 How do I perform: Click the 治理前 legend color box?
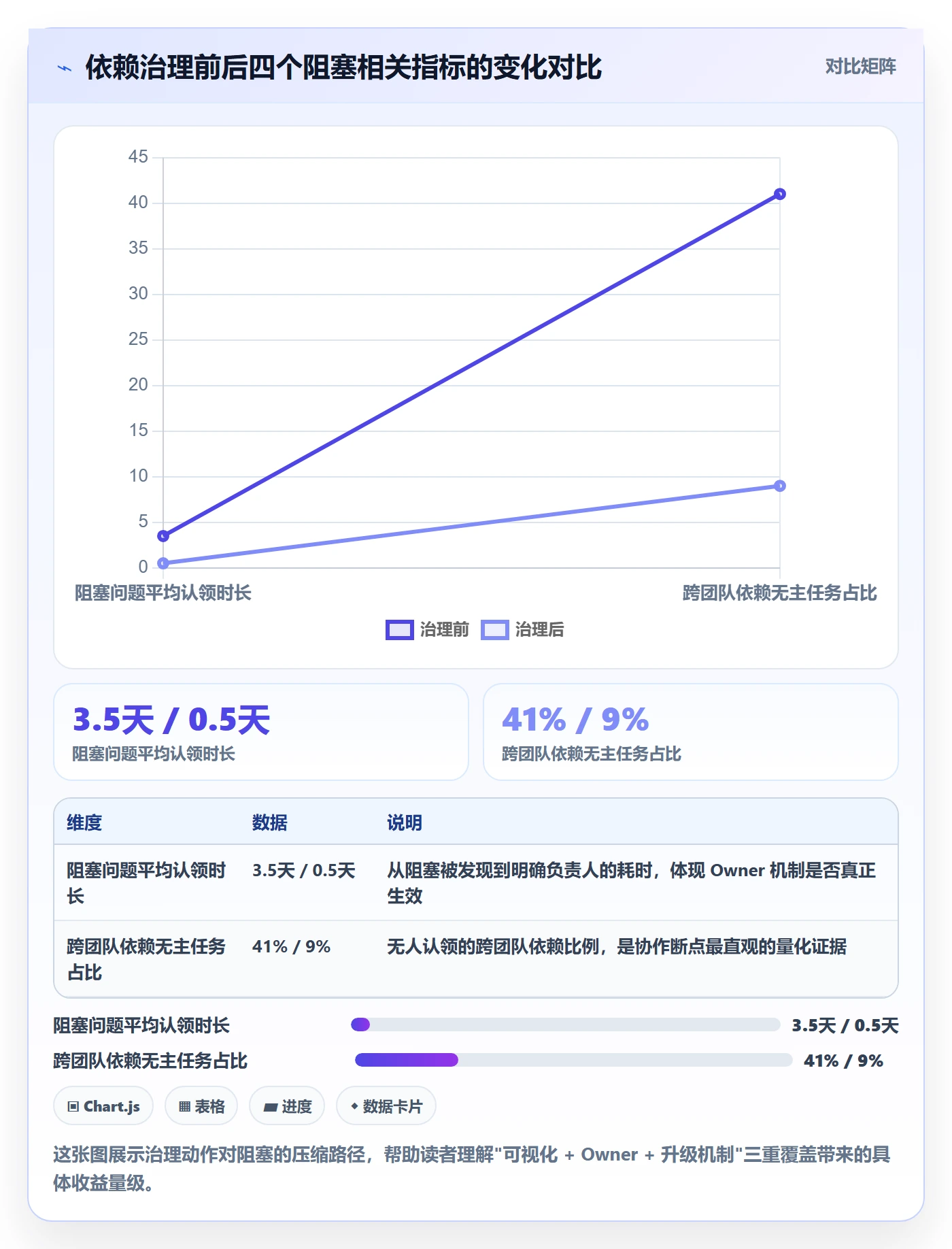pyautogui.click(x=399, y=630)
